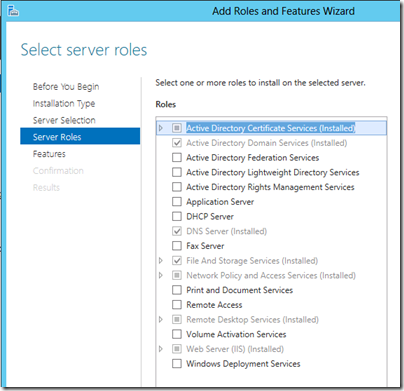404x391 pixels.
Task: Click Add Roles and Features Wizard title
Action: [x=284, y=11]
